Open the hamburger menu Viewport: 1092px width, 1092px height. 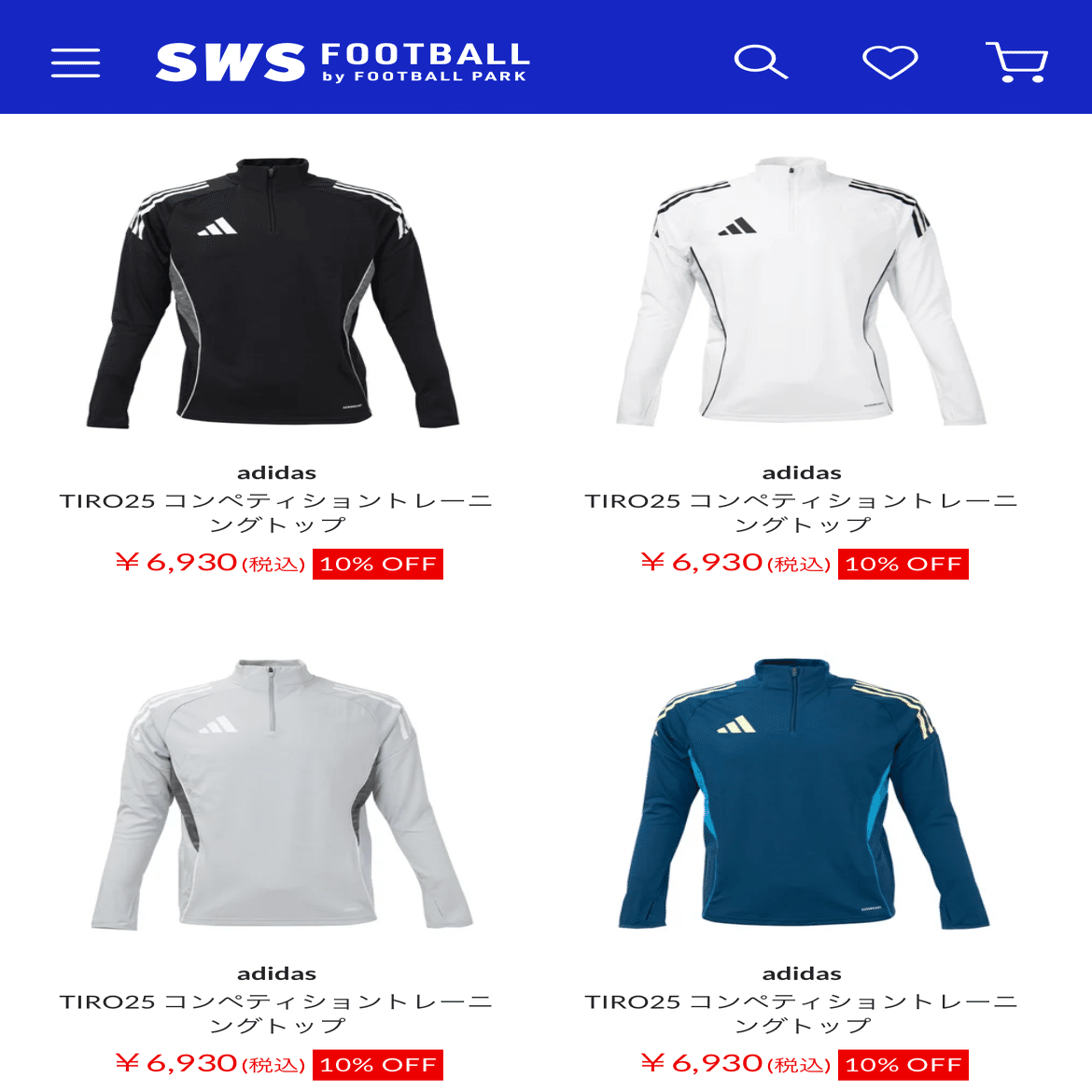click(76, 63)
